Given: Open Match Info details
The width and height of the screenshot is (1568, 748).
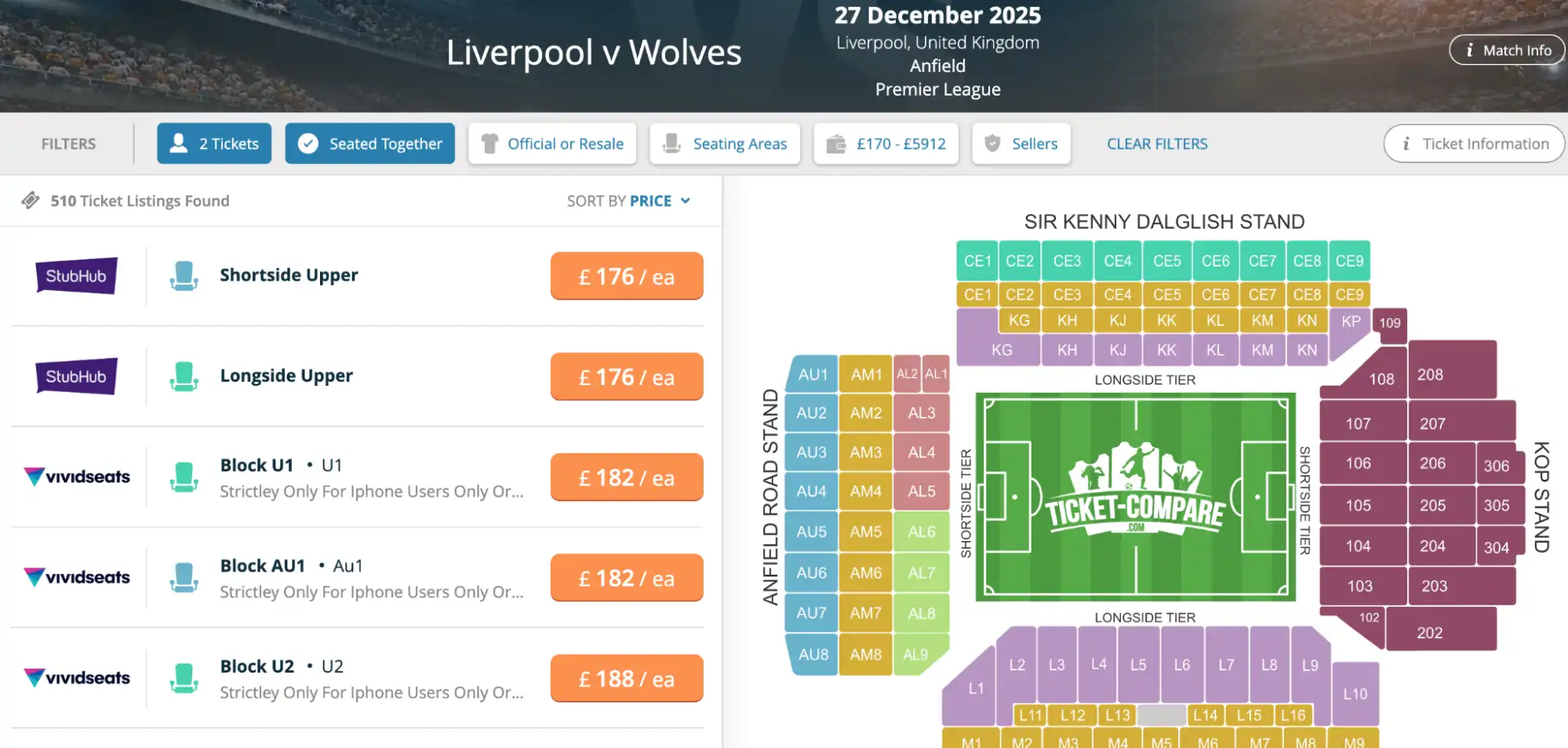Looking at the screenshot, I should [x=1505, y=49].
